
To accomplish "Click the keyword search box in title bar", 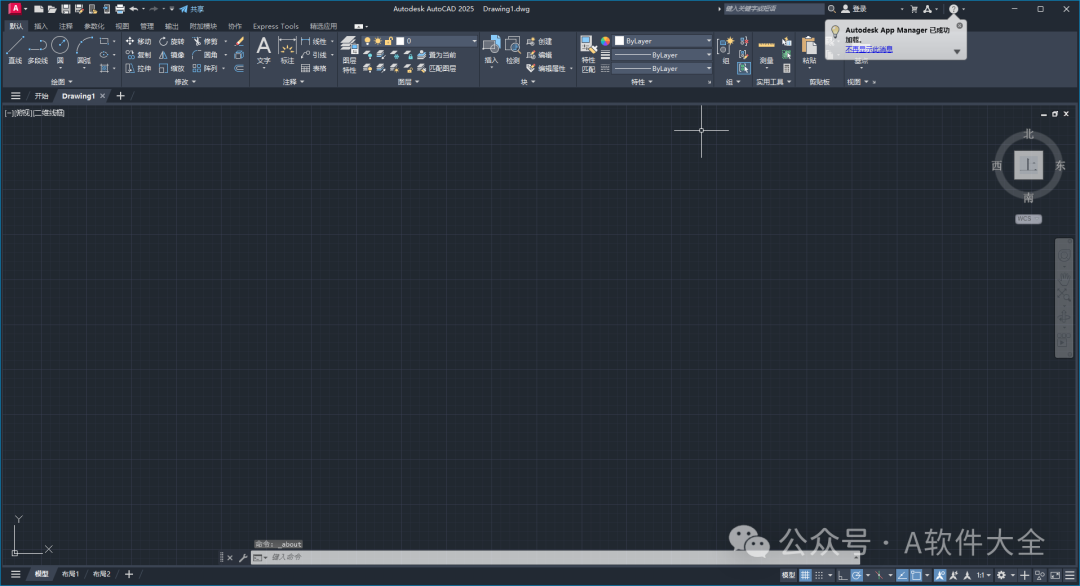I will tap(773, 9).
